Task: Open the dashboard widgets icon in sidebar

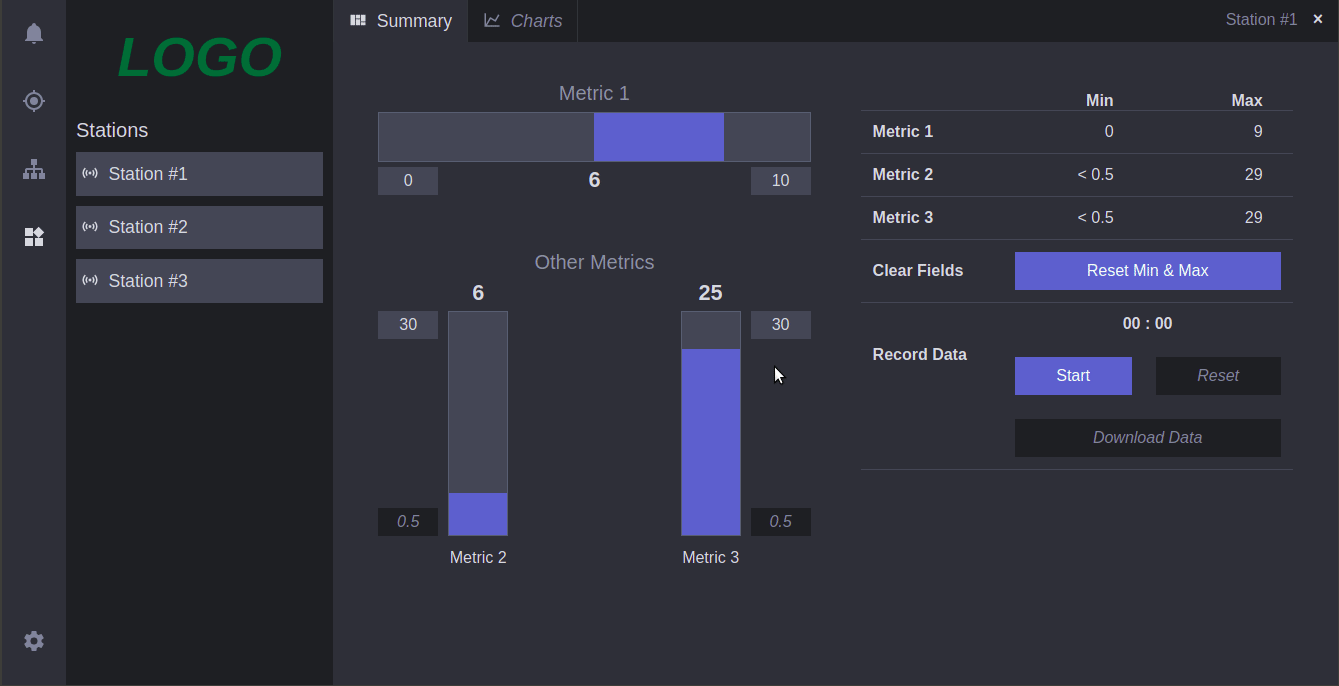Action: (x=34, y=237)
